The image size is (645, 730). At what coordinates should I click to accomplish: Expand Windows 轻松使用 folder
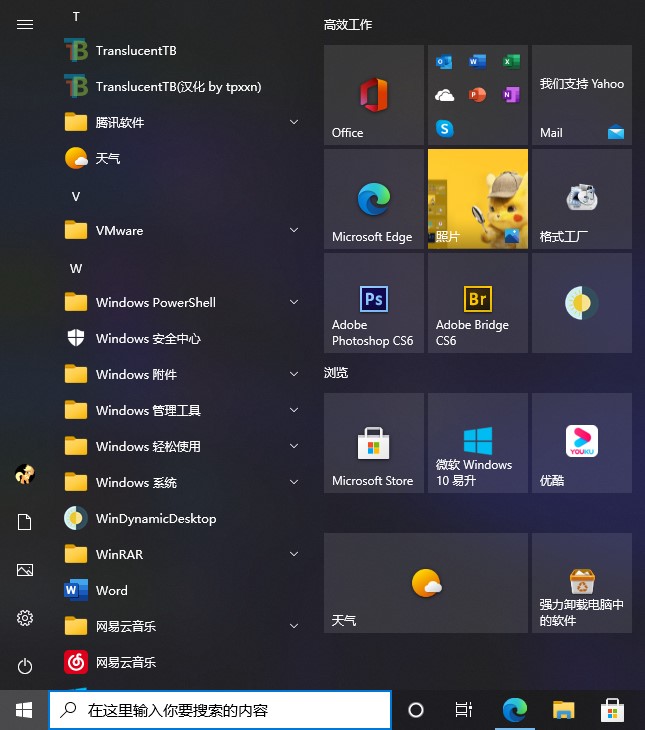183,446
